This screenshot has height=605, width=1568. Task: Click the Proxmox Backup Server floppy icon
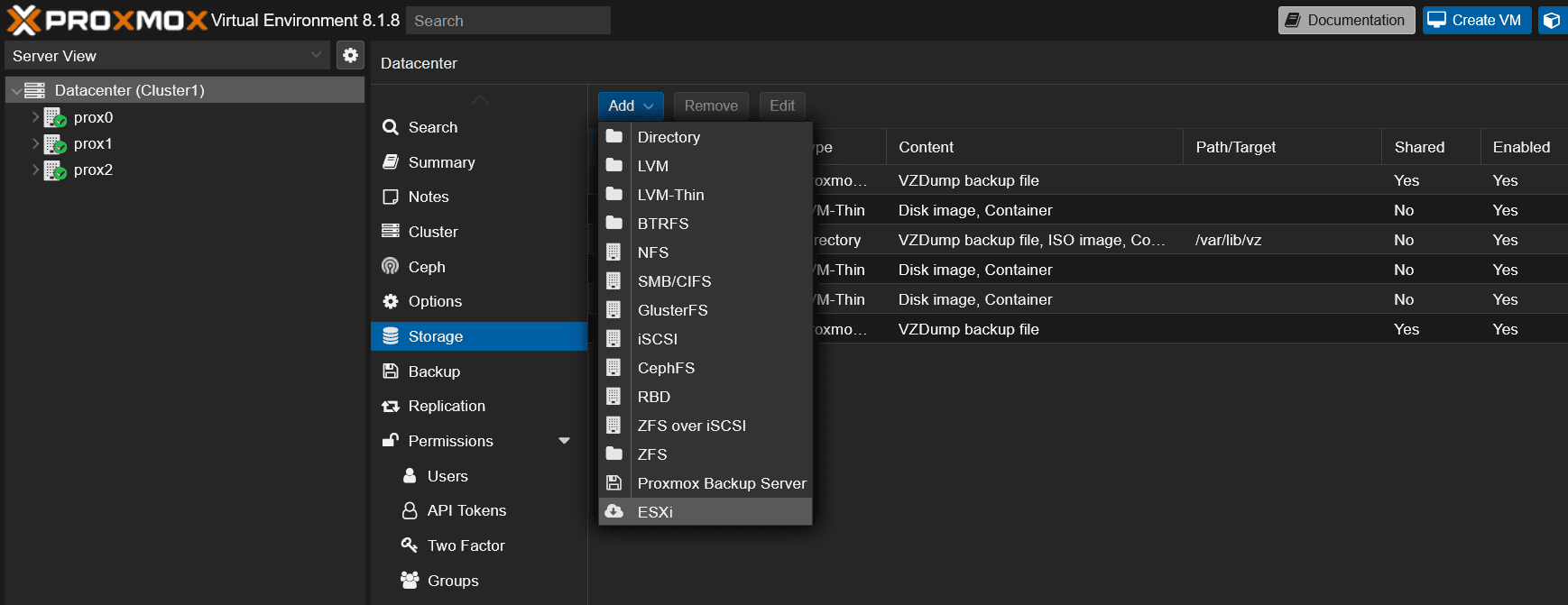point(614,482)
